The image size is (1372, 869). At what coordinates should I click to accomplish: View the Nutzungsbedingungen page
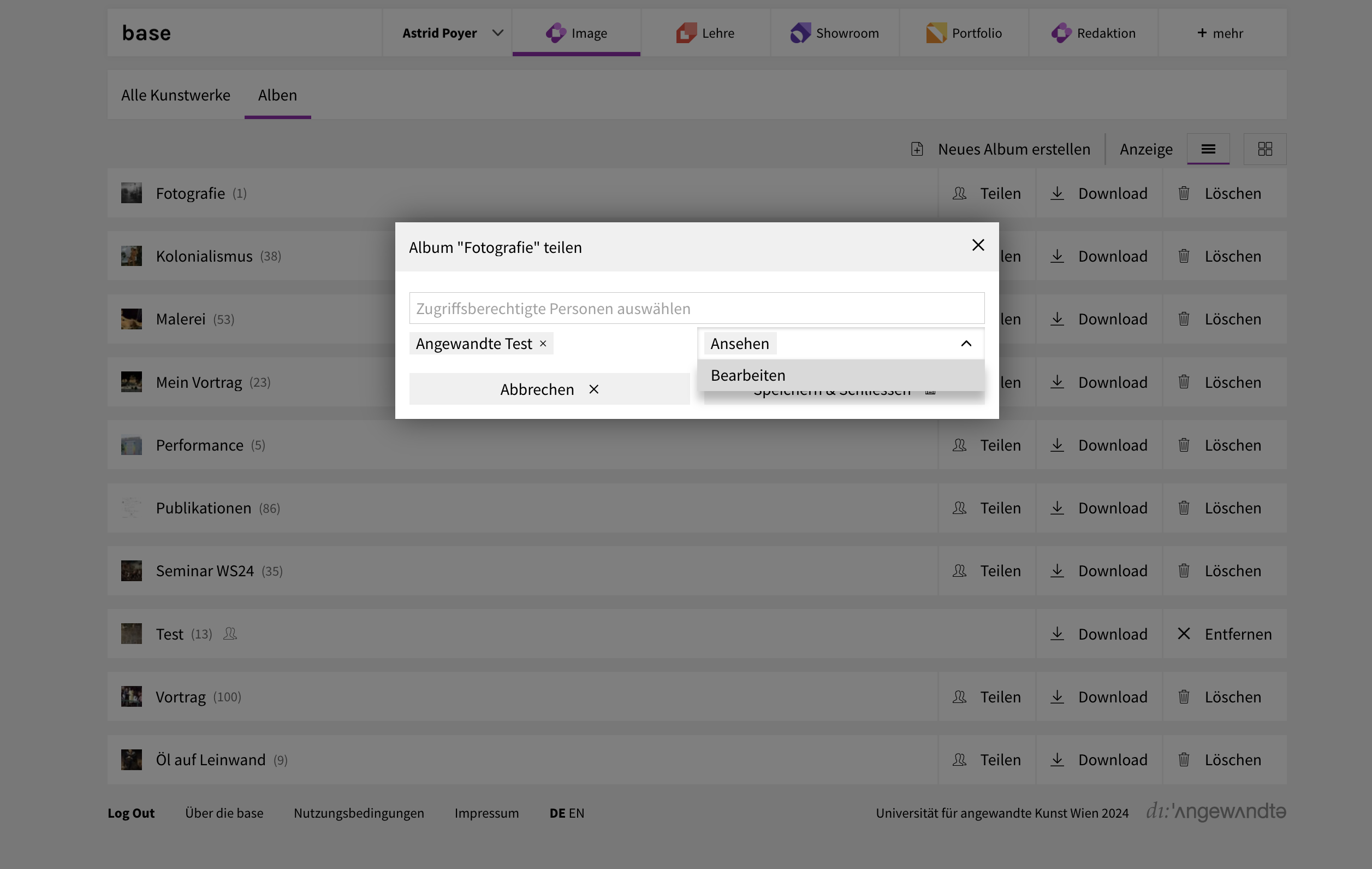tap(359, 813)
